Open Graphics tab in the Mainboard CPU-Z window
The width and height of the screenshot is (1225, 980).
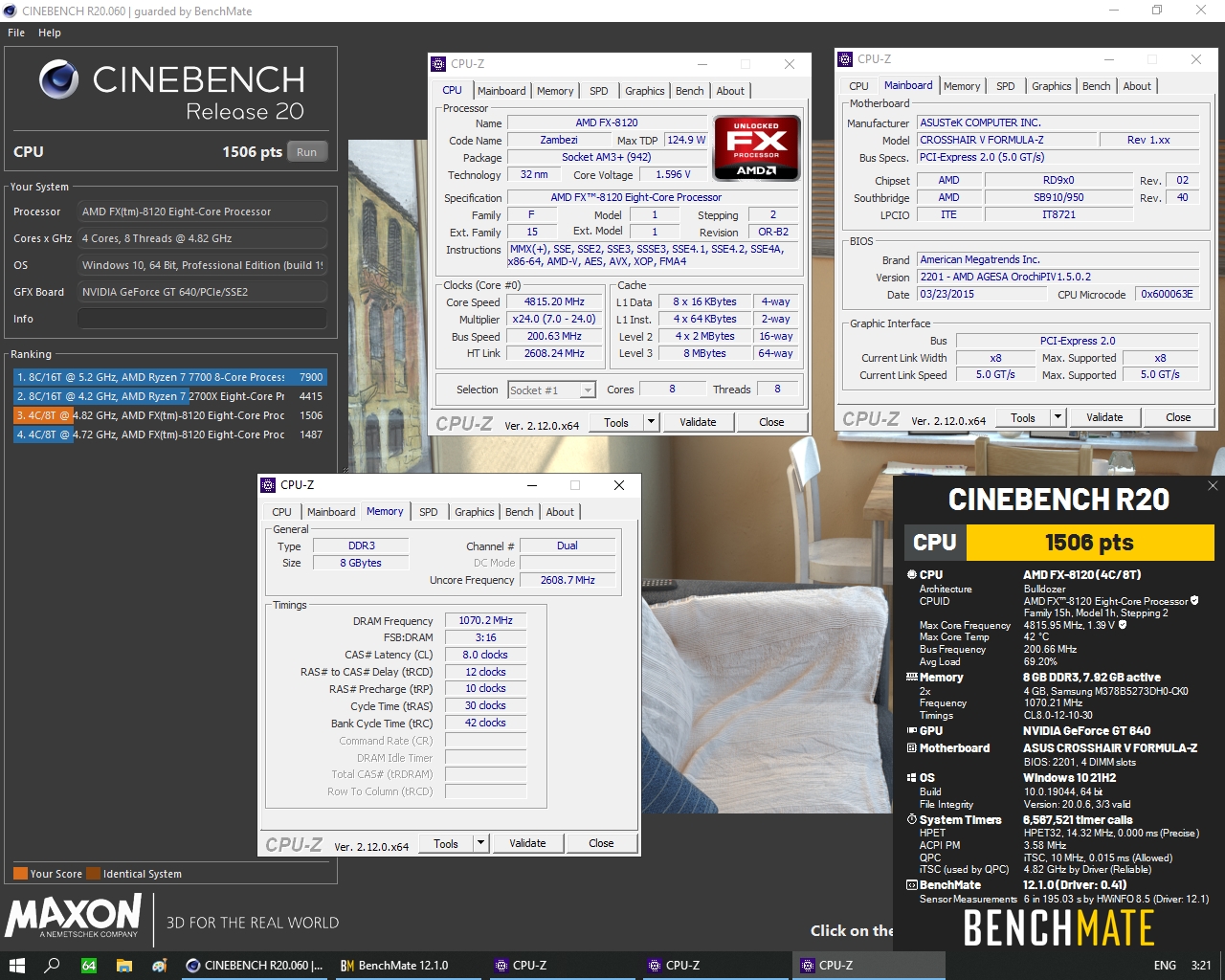tap(1051, 86)
